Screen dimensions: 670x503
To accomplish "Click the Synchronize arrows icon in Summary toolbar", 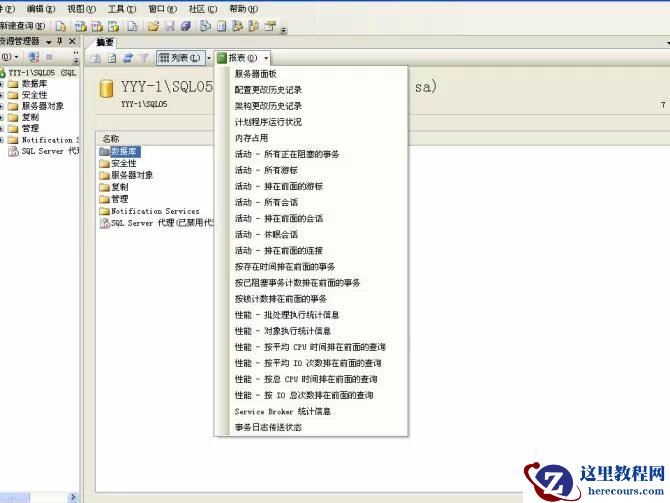I will (128, 58).
